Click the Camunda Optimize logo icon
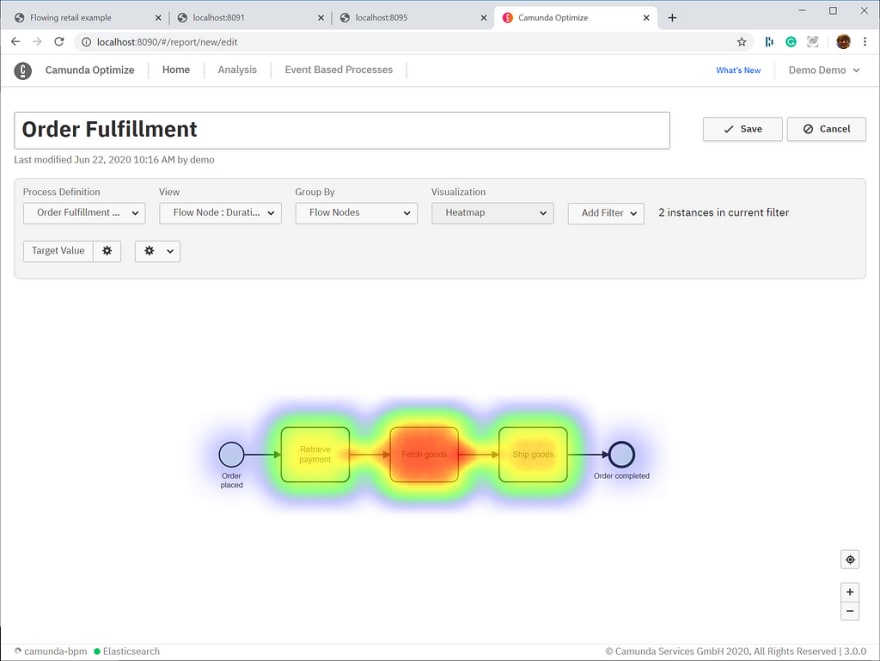Image resolution: width=880 pixels, height=661 pixels. 22,71
